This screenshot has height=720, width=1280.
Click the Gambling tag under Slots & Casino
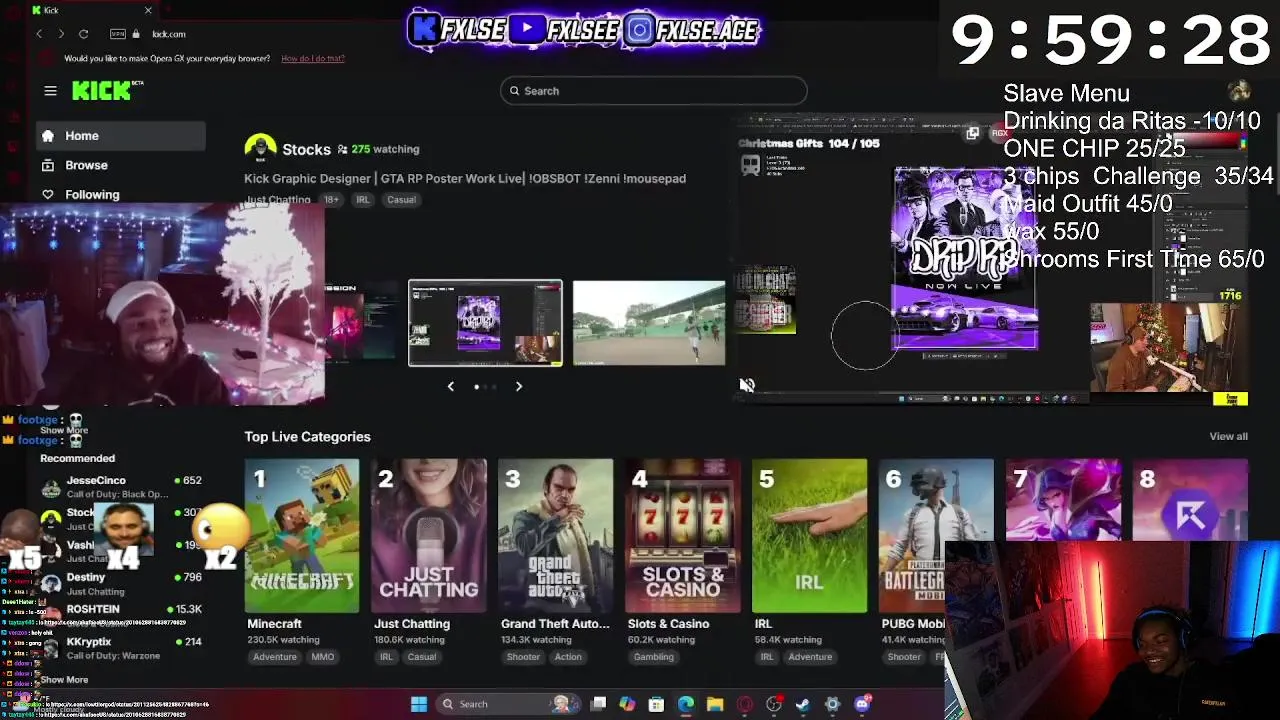[654, 657]
